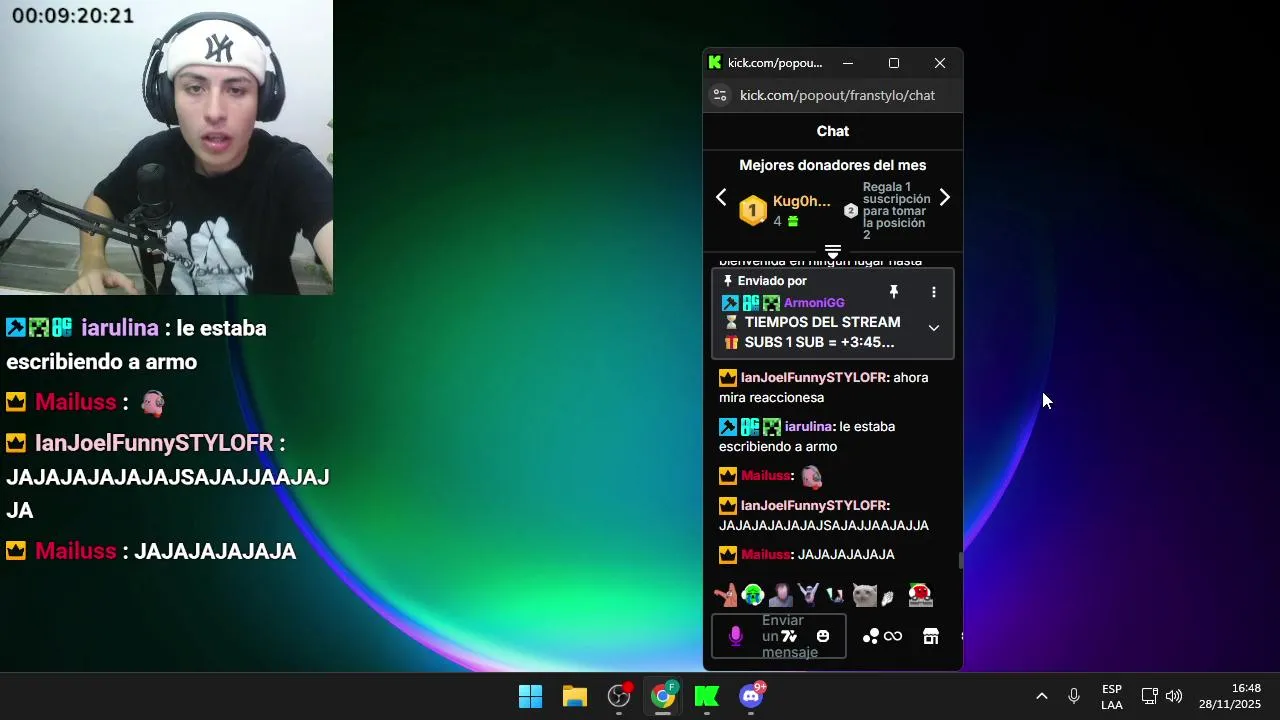Click the Enviar un mensaje input field

tap(779, 636)
